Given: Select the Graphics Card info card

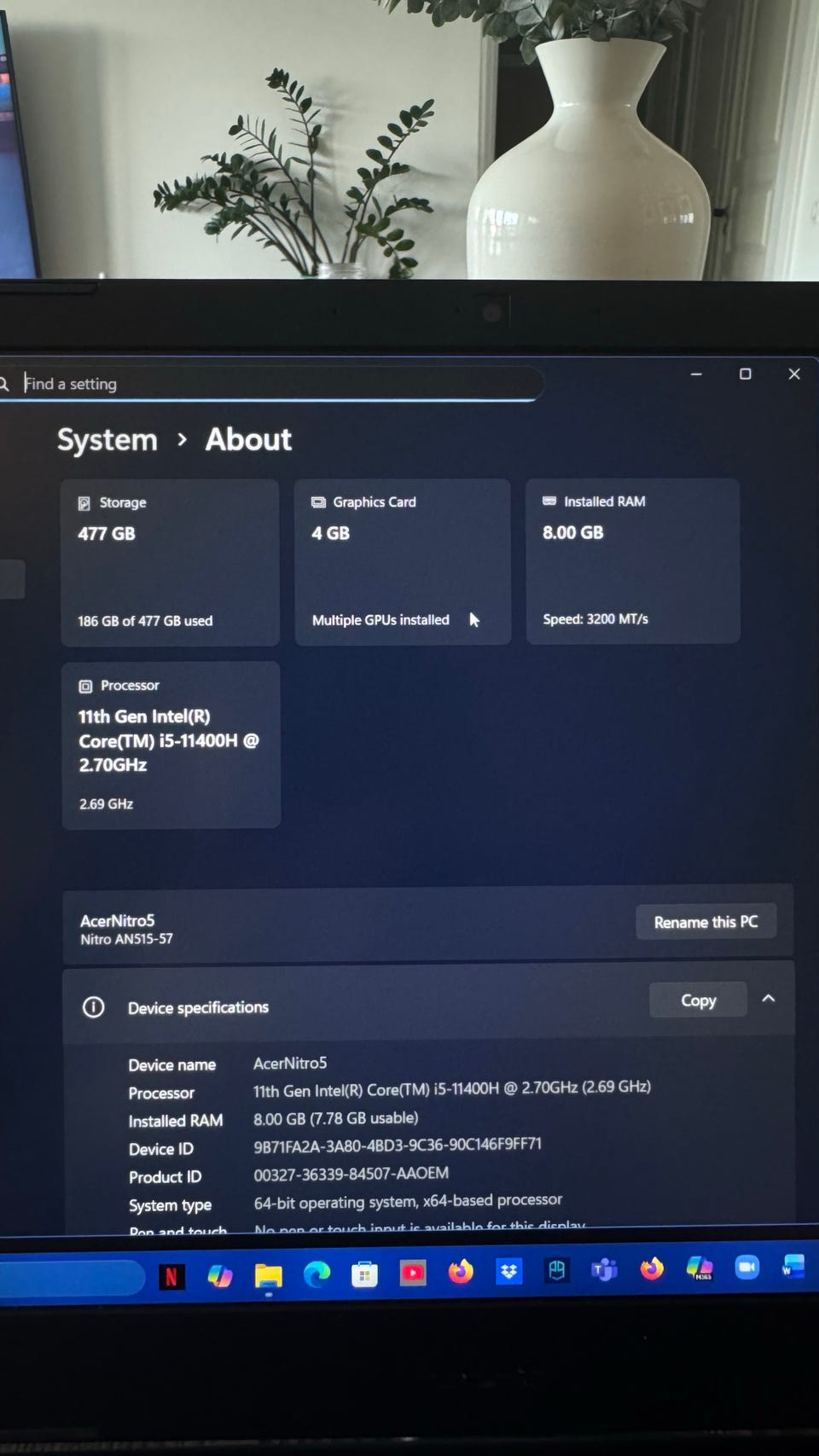Looking at the screenshot, I should (403, 562).
